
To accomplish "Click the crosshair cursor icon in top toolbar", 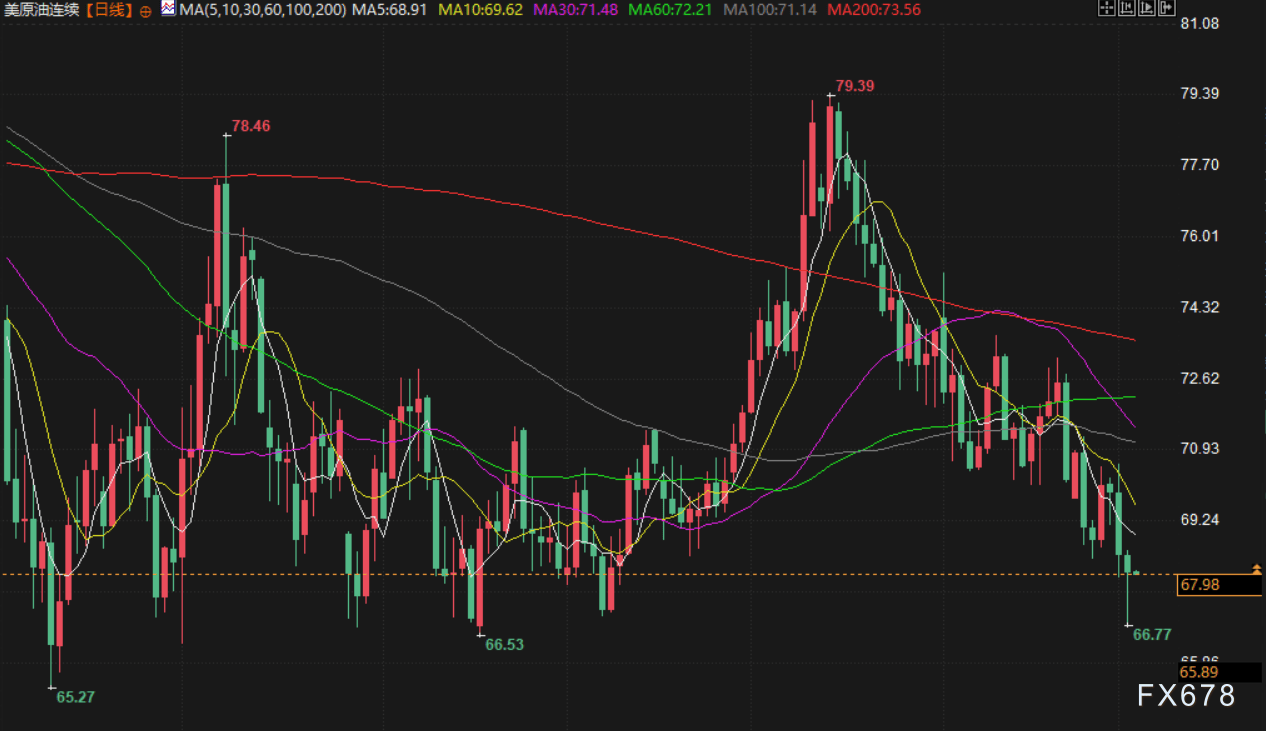I will point(1107,8).
